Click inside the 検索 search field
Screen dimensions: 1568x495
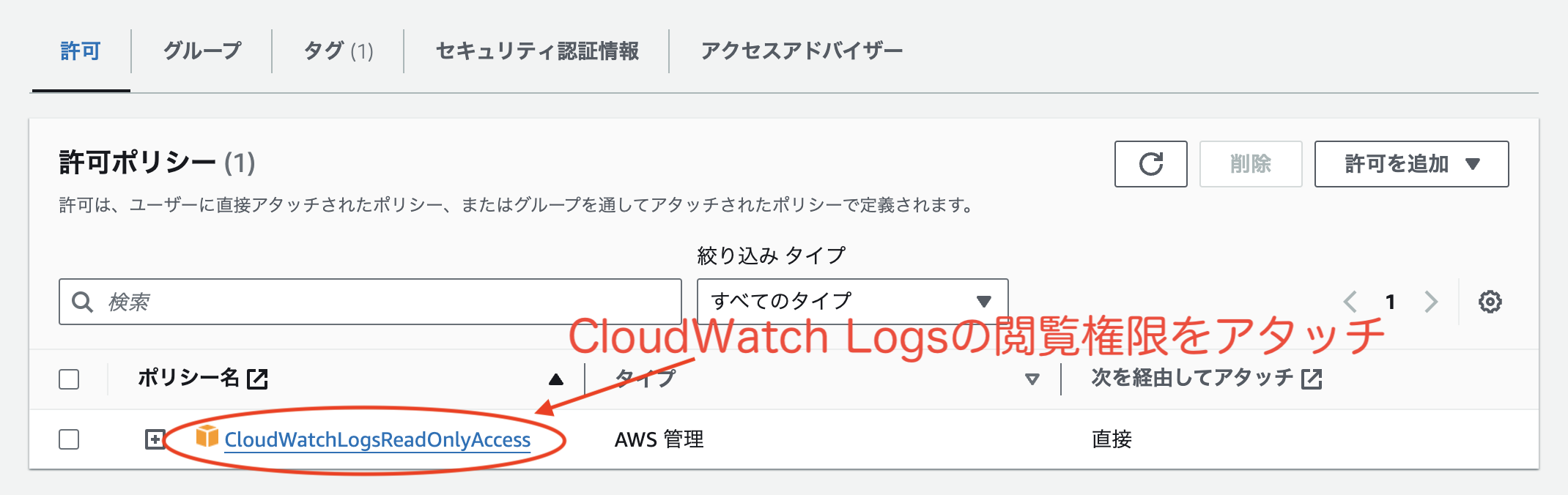click(366, 300)
